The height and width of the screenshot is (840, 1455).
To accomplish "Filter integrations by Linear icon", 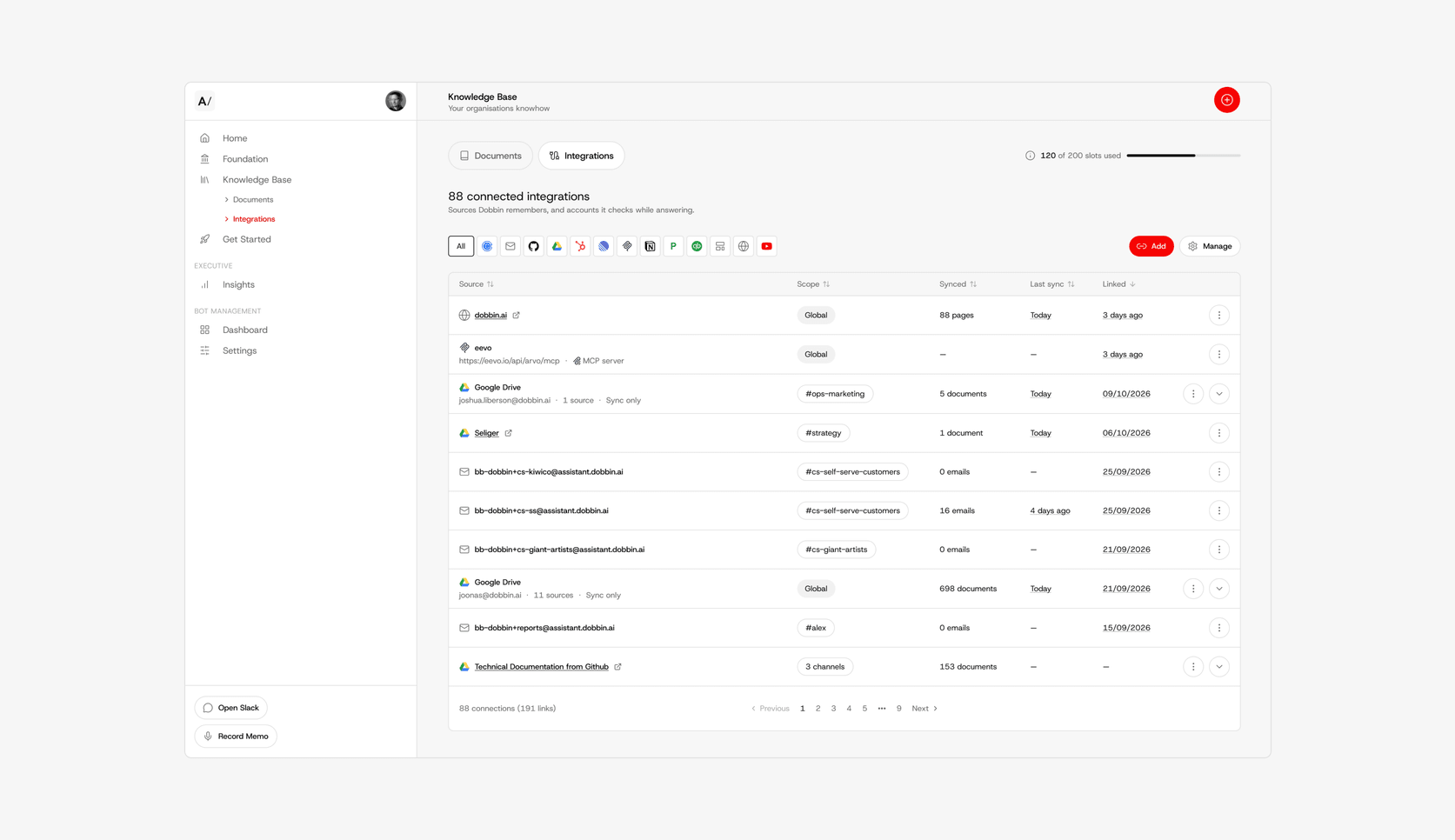I will tap(604, 246).
